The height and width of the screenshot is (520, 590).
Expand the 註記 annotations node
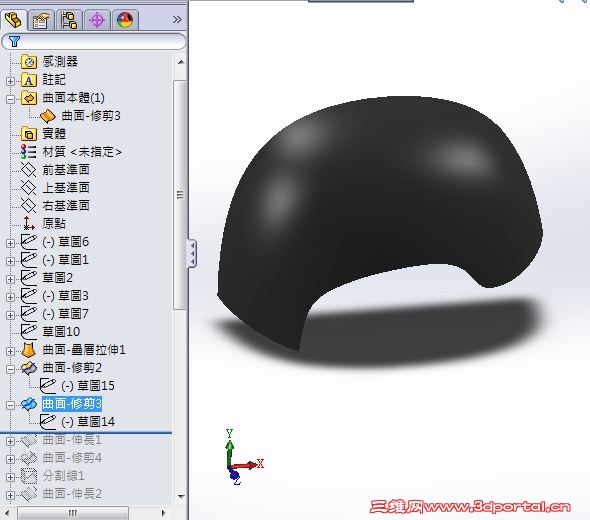tap(11, 81)
